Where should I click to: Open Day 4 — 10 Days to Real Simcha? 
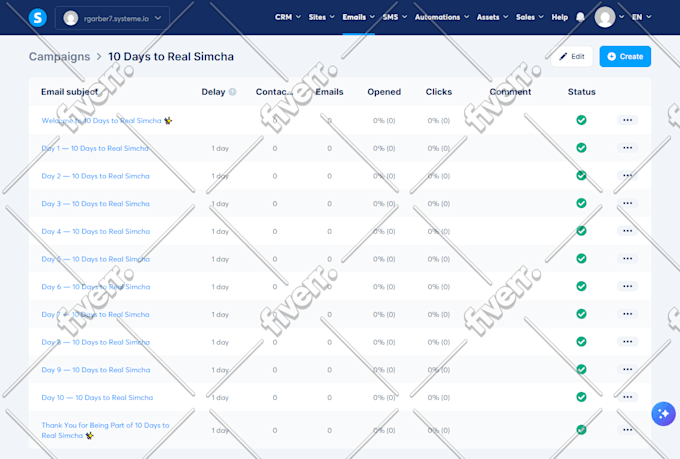pos(95,232)
